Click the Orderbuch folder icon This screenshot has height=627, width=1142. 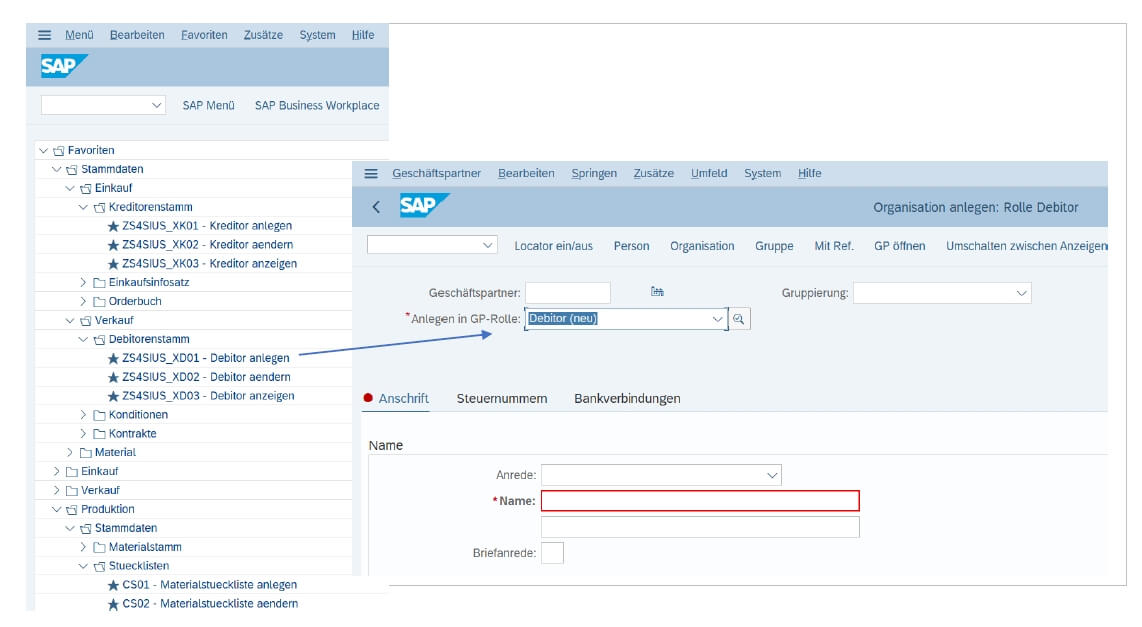pos(99,301)
